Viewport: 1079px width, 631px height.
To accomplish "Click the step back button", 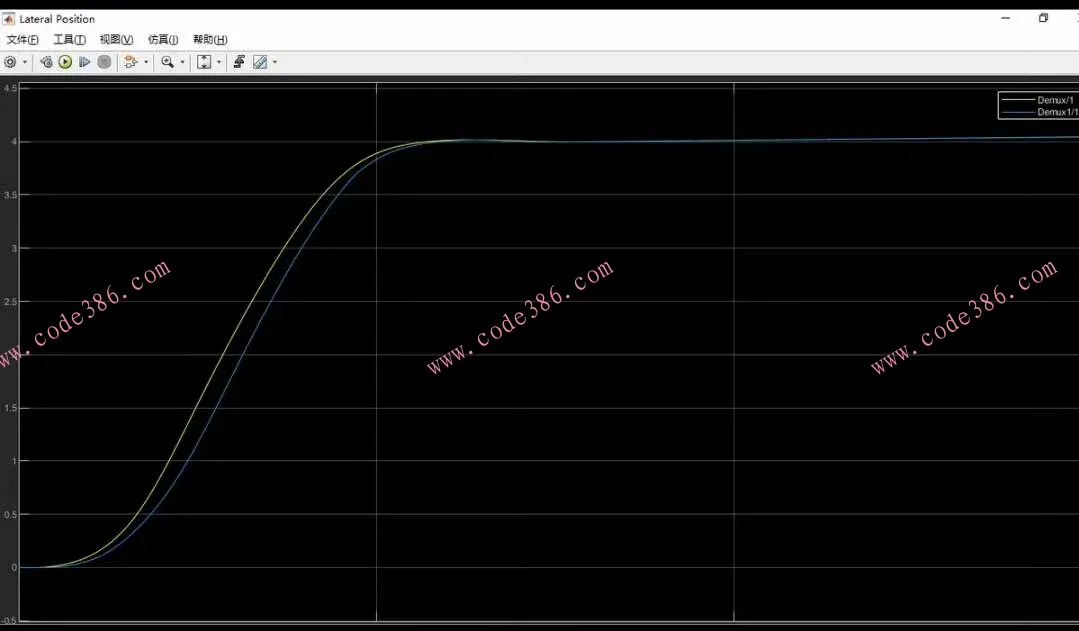I will click(x=46, y=62).
